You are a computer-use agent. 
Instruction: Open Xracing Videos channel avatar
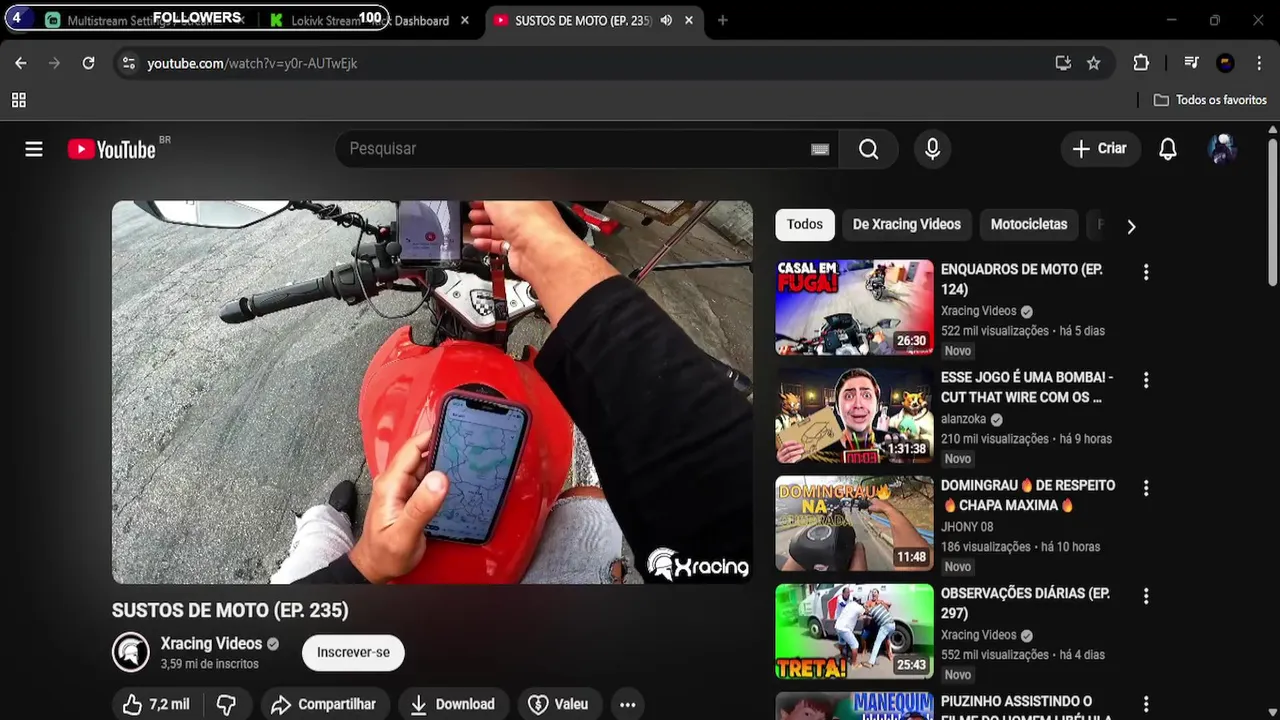130,652
